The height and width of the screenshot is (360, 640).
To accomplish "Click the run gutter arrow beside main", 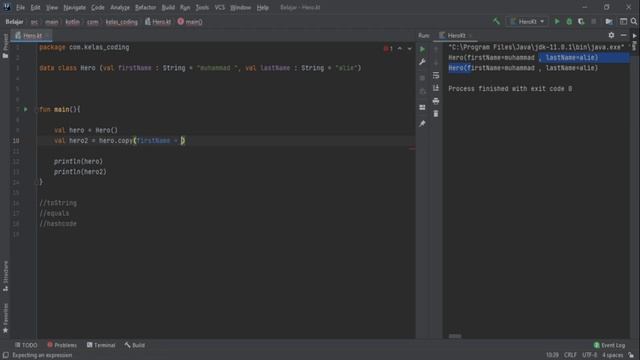I will [26, 109].
